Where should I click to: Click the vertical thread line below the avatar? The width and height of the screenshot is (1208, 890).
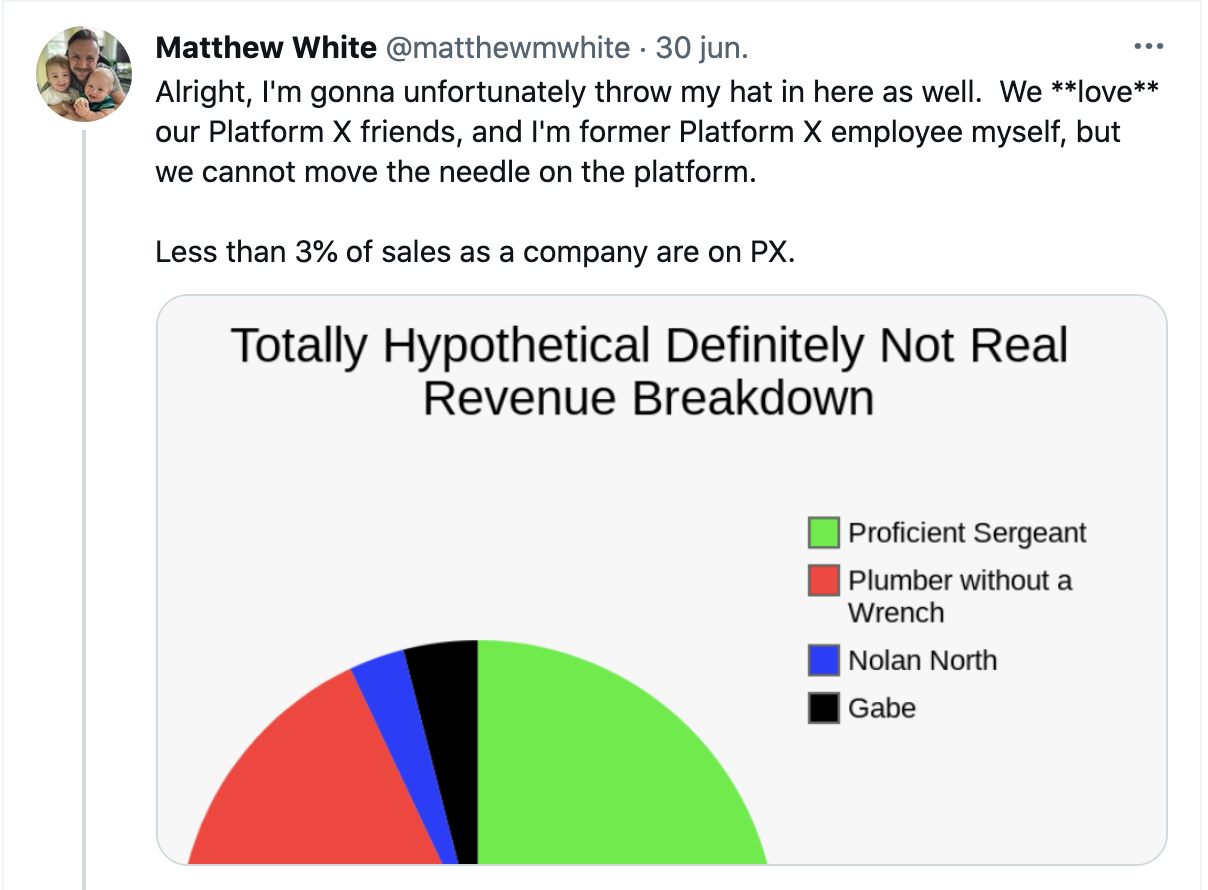pos(85,500)
